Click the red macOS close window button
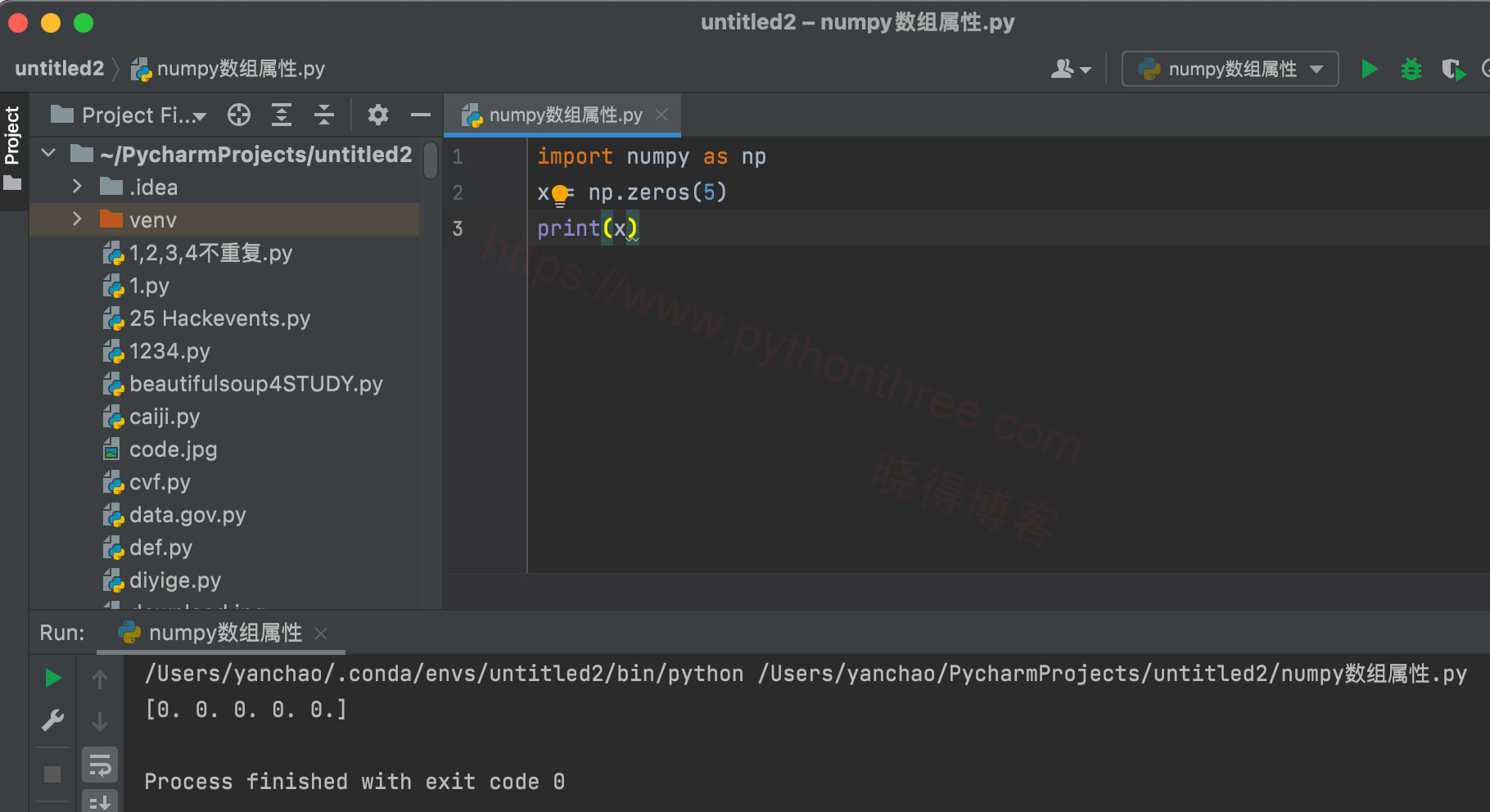This screenshot has width=1490, height=812. tap(19, 23)
